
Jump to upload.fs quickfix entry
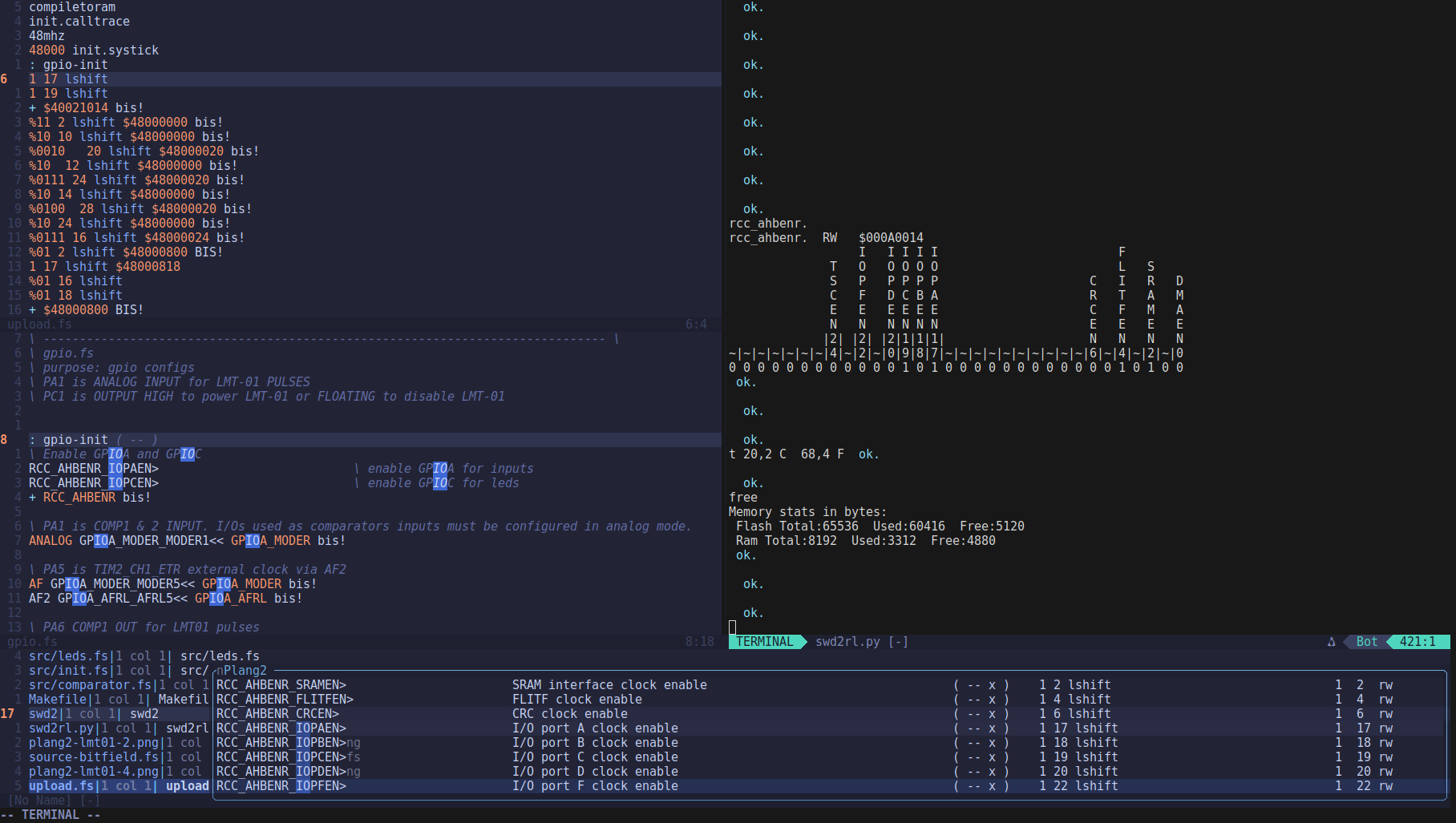point(61,786)
